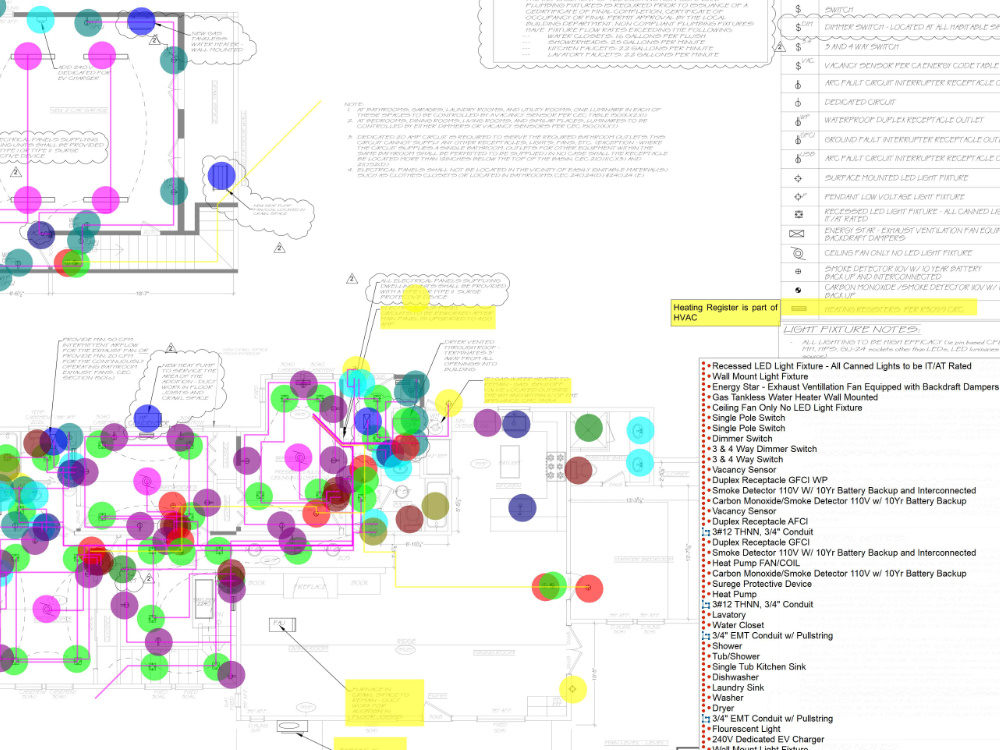
Task: Click 'Ceiling Fan Only No LED Light Fixture'
Action: coord(787,408)
